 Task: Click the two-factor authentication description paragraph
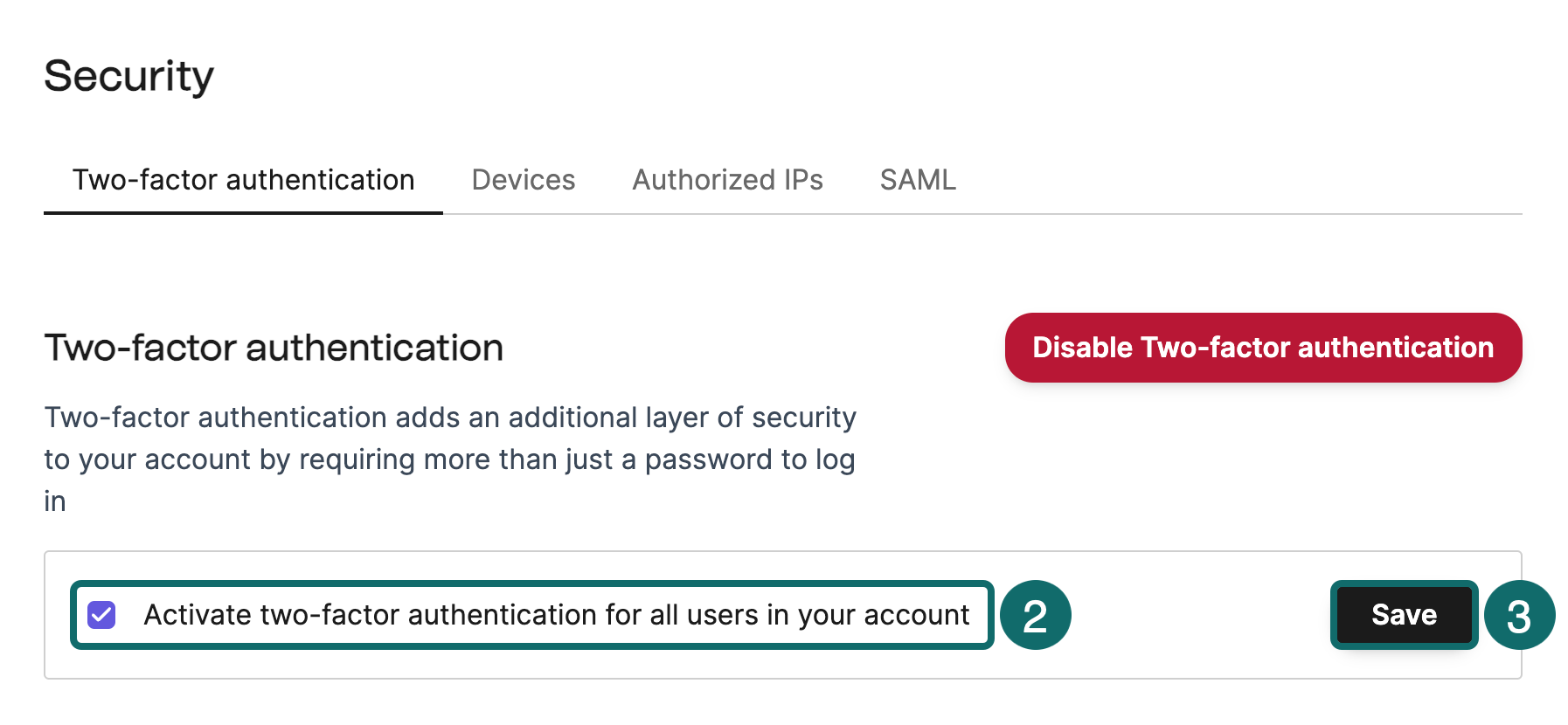(449, 459)
